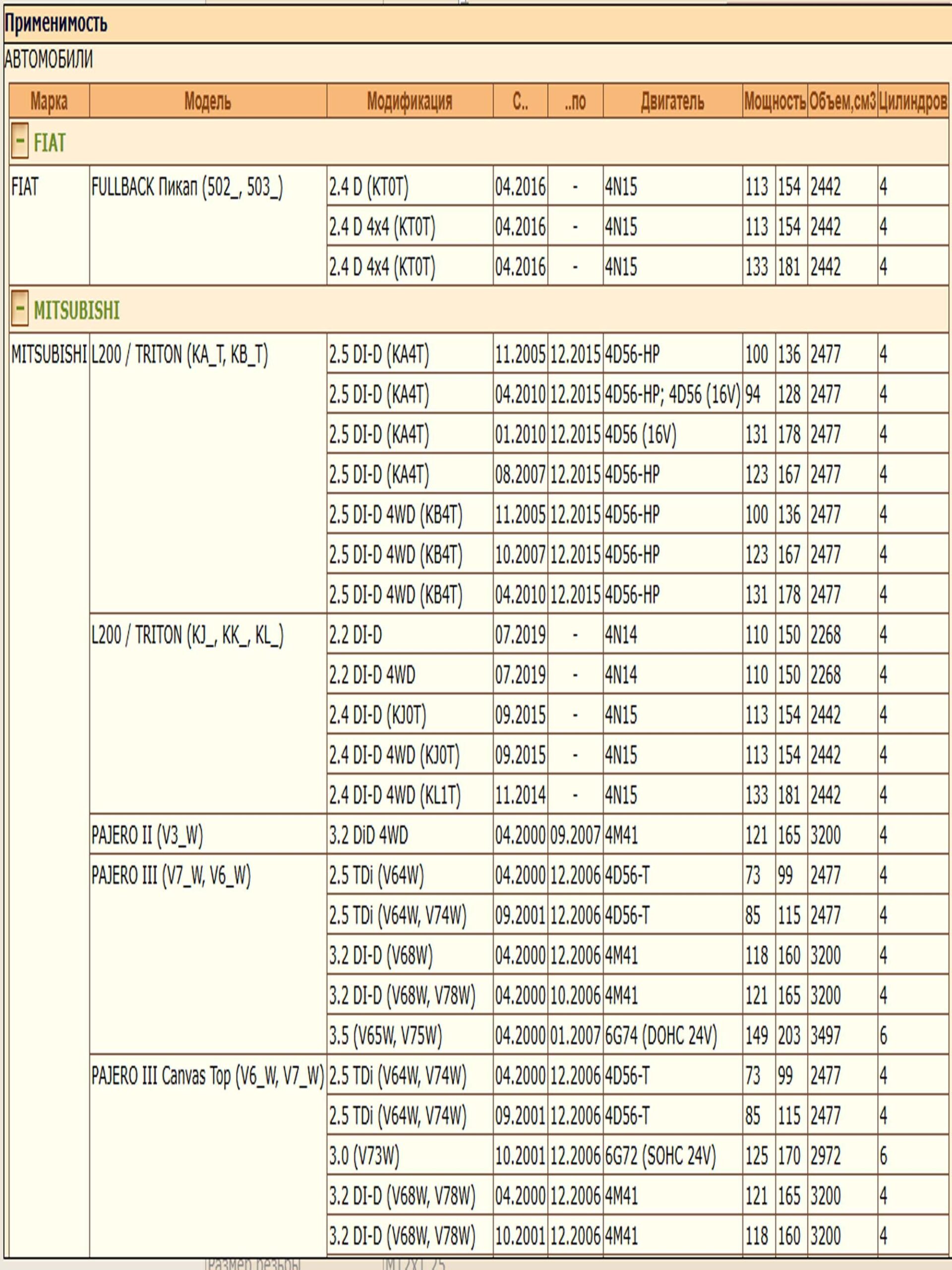Click the 3.0 (V73W) modification row
This screenshot has height=1270, width=952.
pyautogui.click(x=364, y=1155)
